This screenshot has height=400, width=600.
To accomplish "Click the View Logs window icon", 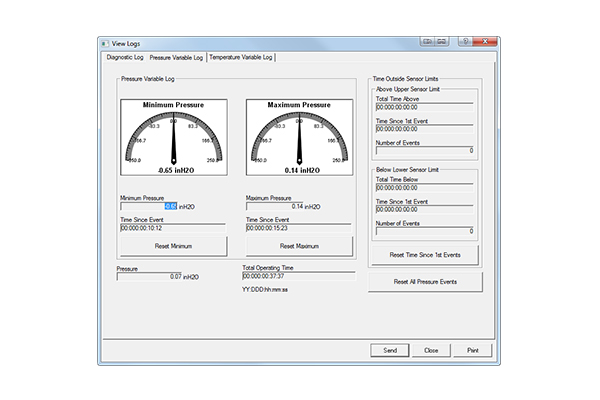I will 105,44.
